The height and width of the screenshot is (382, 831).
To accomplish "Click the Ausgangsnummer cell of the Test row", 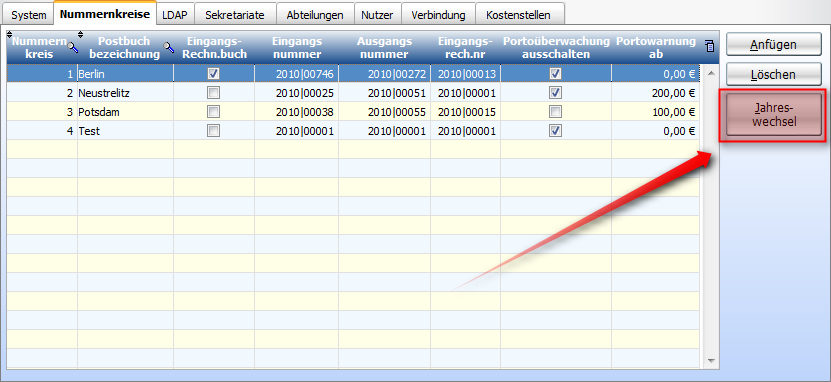I will pyautogui.click(x=385, y=131).
